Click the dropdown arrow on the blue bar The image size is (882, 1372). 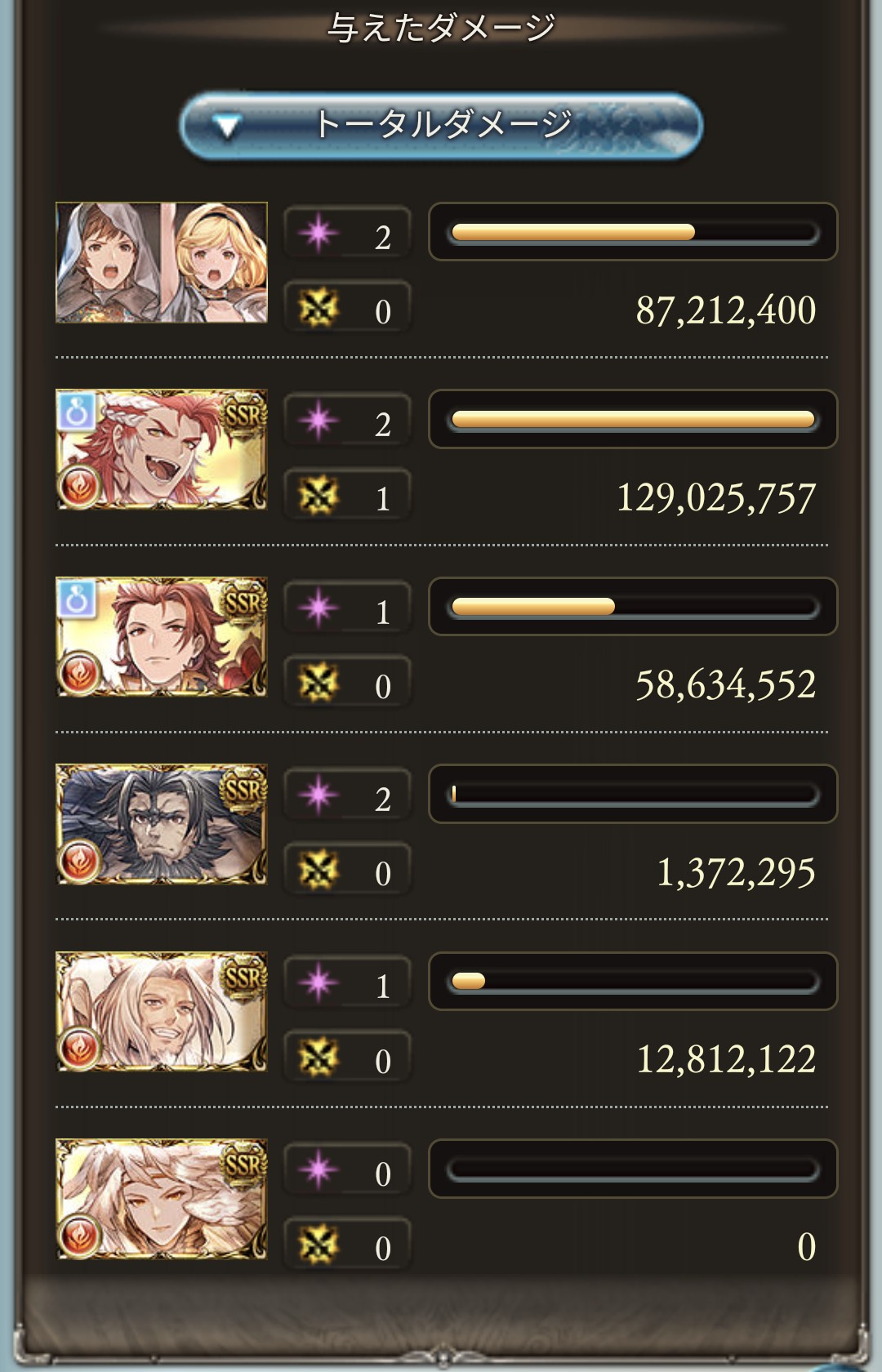point(226,127)
